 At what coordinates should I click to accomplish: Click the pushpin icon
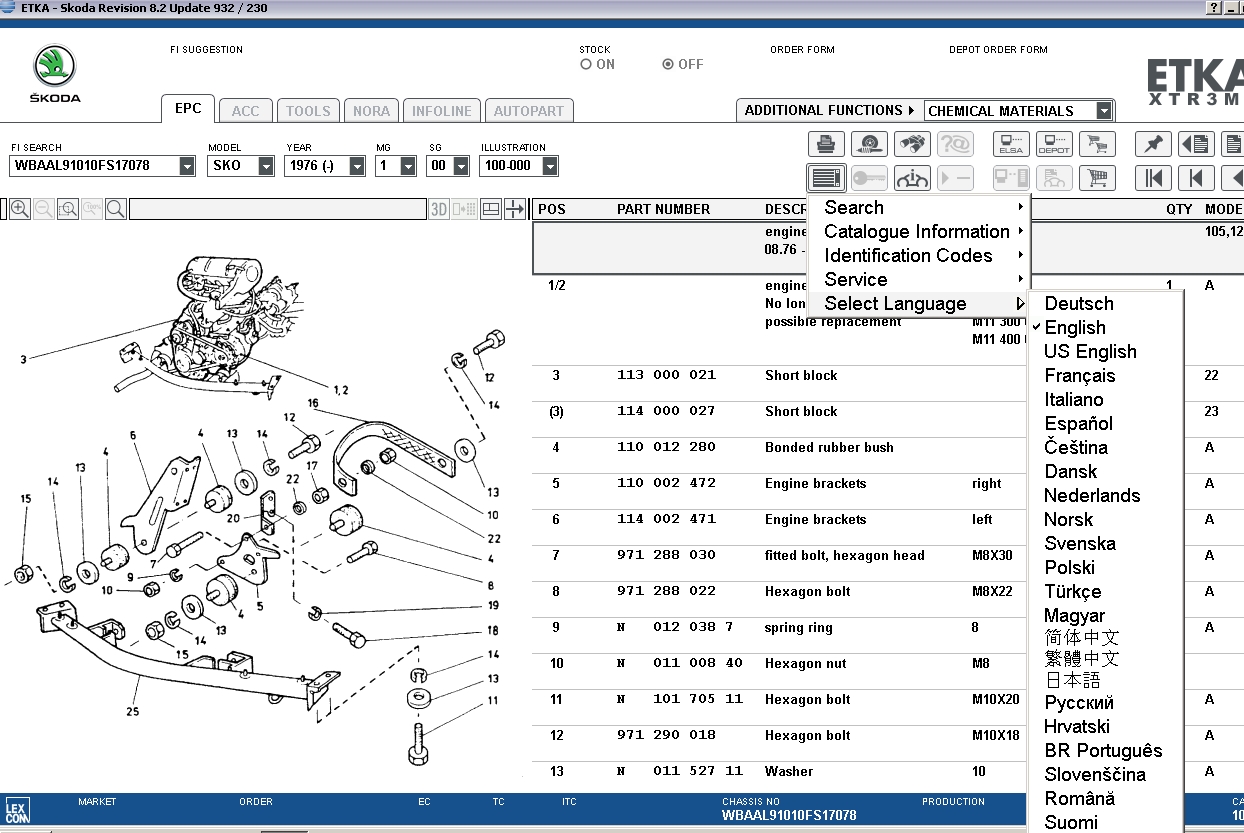coord(1152,145)
